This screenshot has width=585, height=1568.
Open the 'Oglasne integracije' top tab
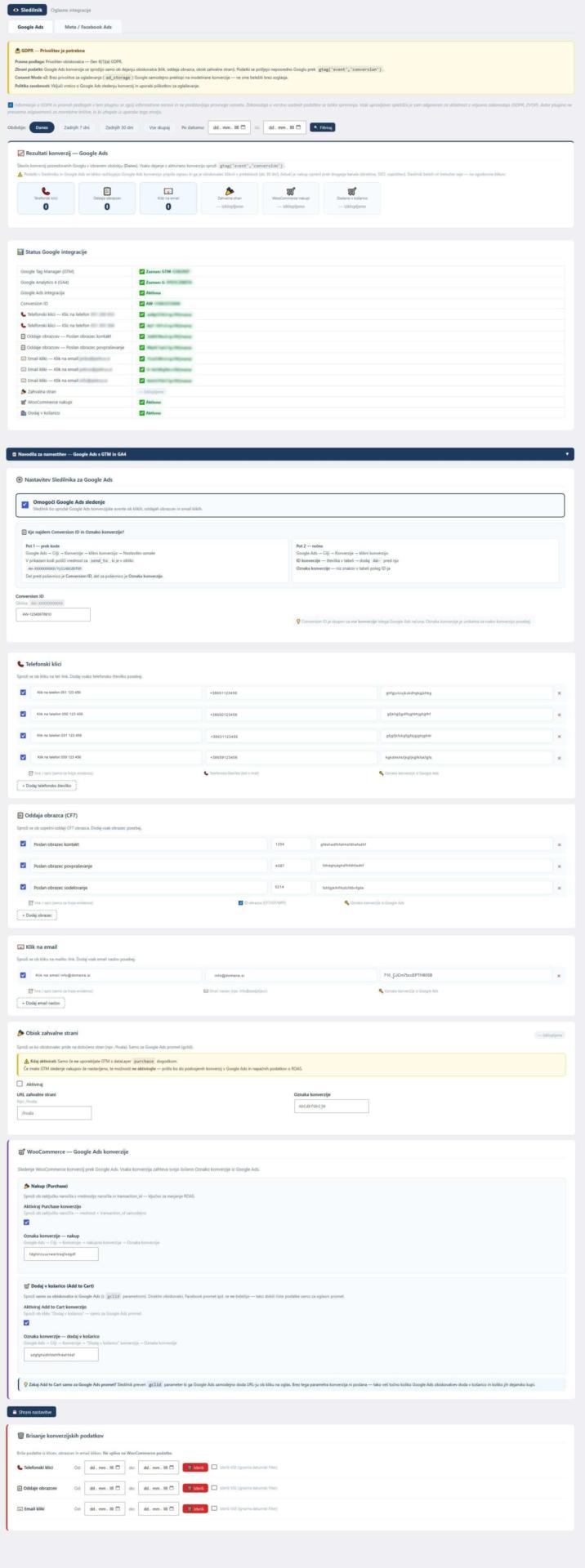point(71,10)
